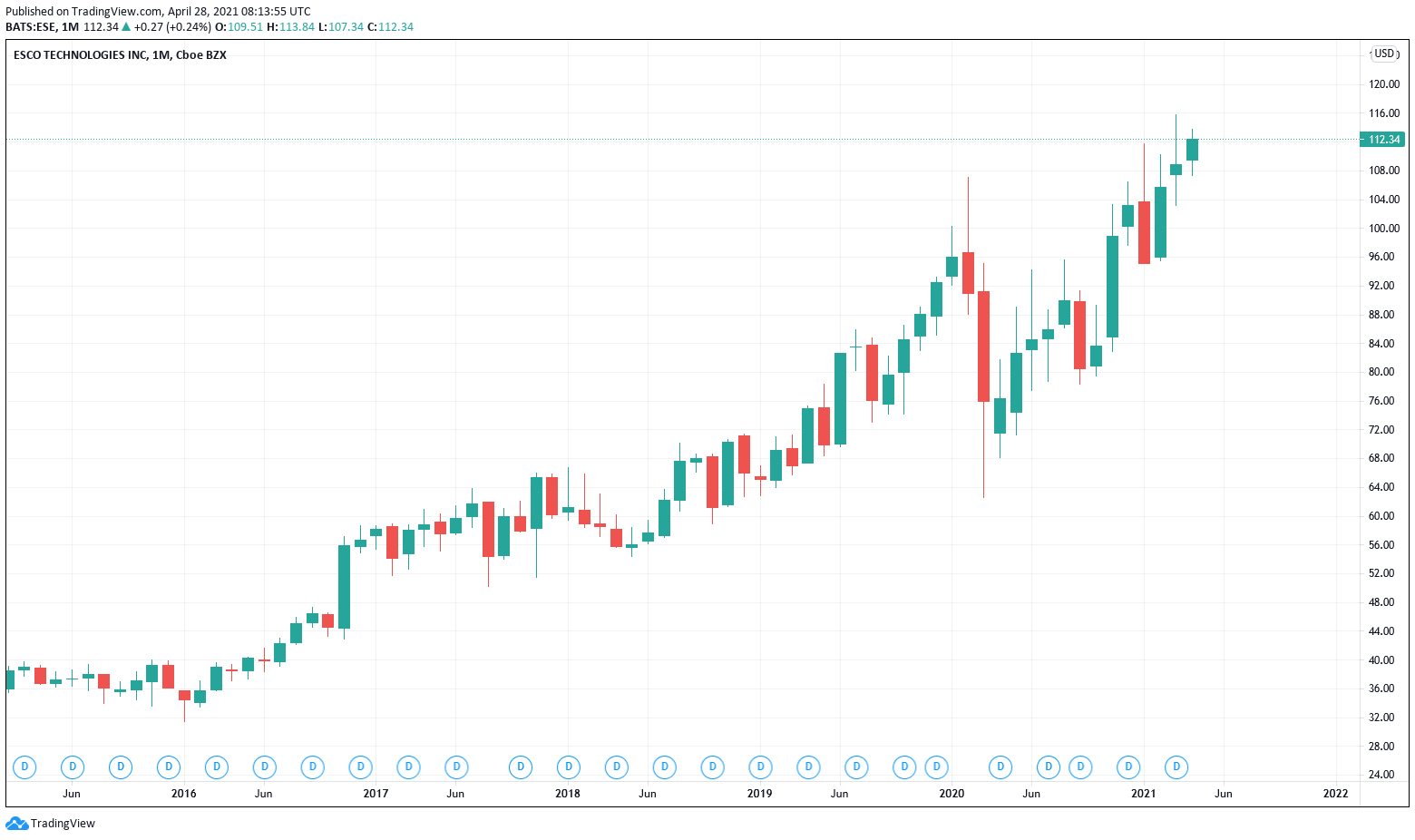Click the 2022 label on the time axis
The width and height of the screenshot is (1415, 840).
[1336, 794]
